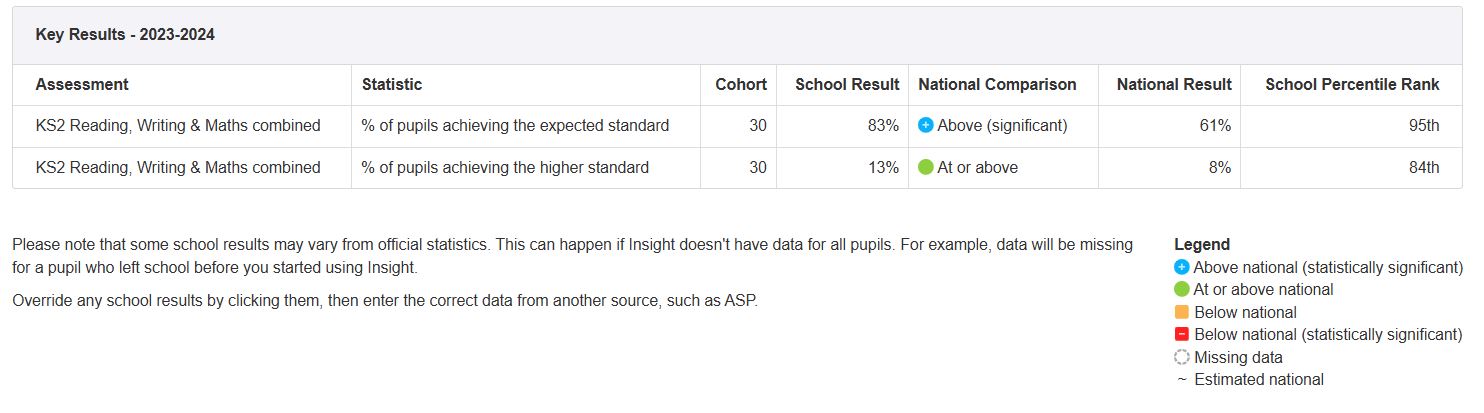Select the Statistic column header
This screenshot has width=1484, height=413.
(x=392, y=85)
